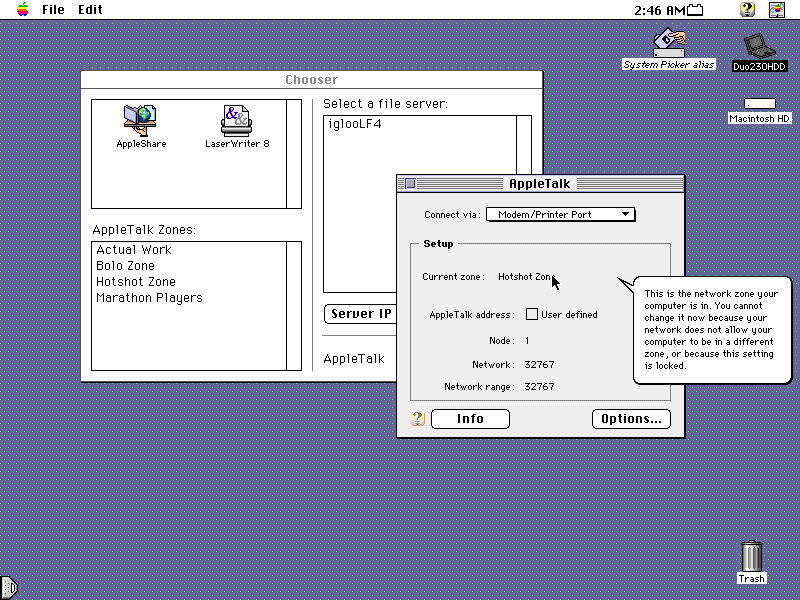Click the Options... button
This screenshot has height=600, width=800.
631,419
